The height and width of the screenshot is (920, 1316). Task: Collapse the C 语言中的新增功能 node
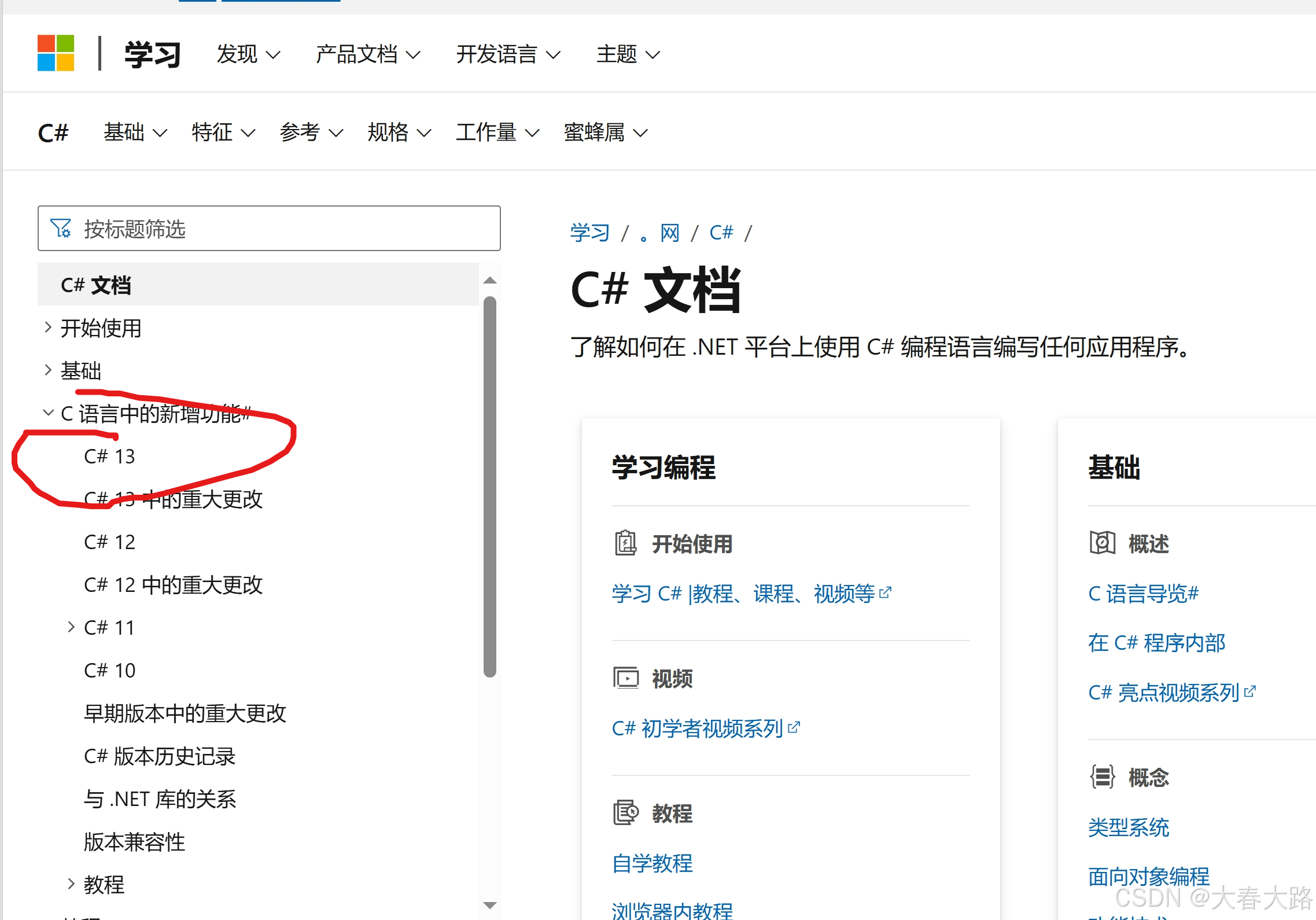[x=48, y=413]
